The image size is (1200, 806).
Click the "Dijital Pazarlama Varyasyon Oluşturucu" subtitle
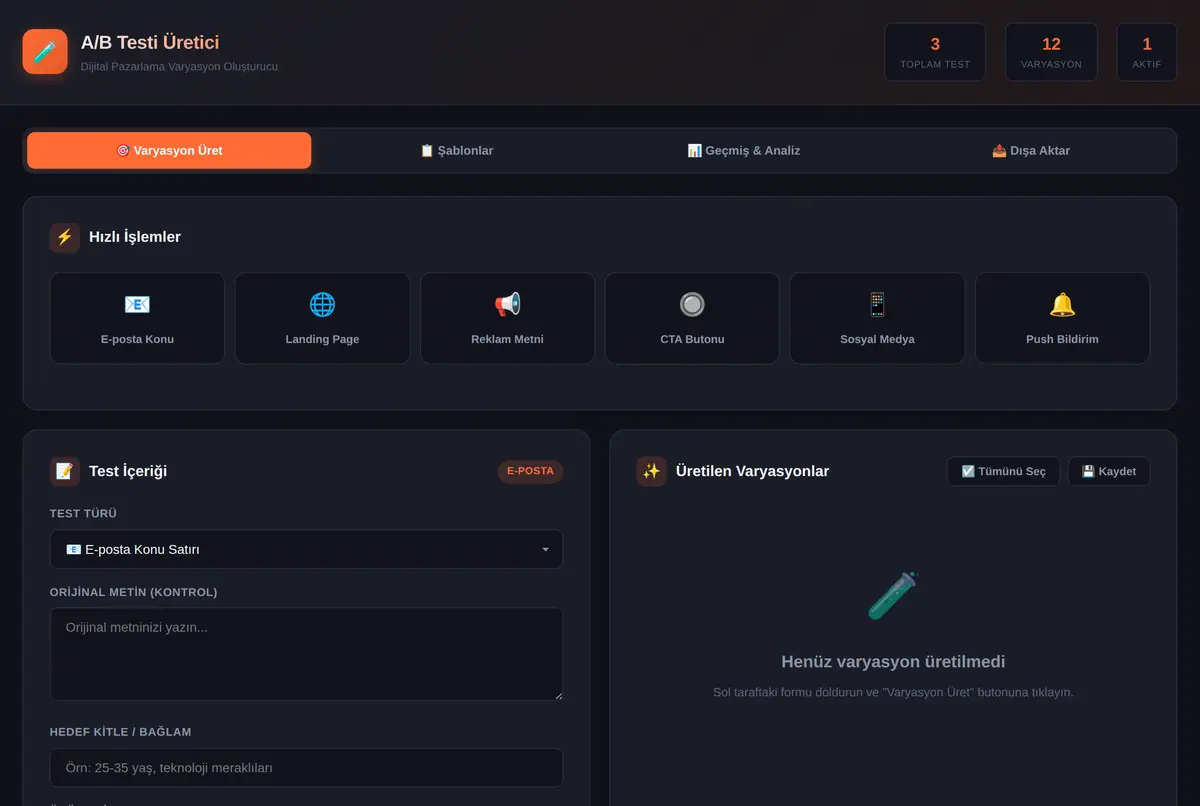[179, 67]
